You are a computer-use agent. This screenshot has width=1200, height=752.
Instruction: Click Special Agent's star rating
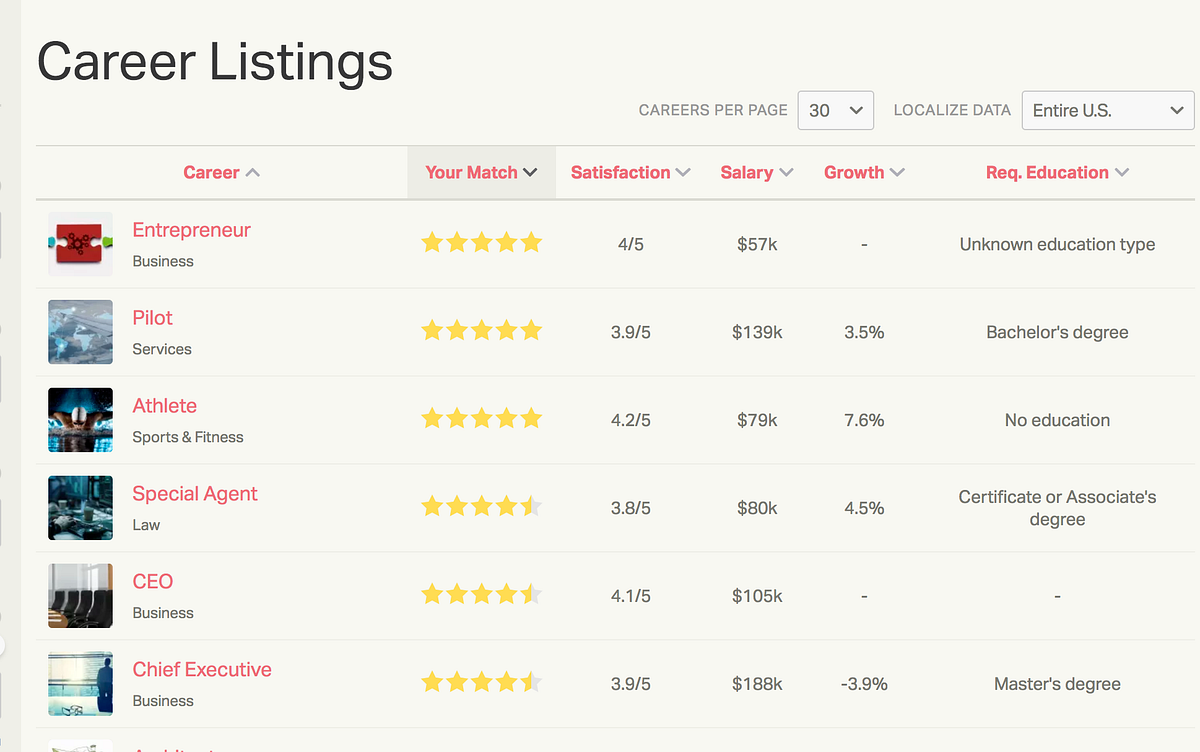(481, 507)
